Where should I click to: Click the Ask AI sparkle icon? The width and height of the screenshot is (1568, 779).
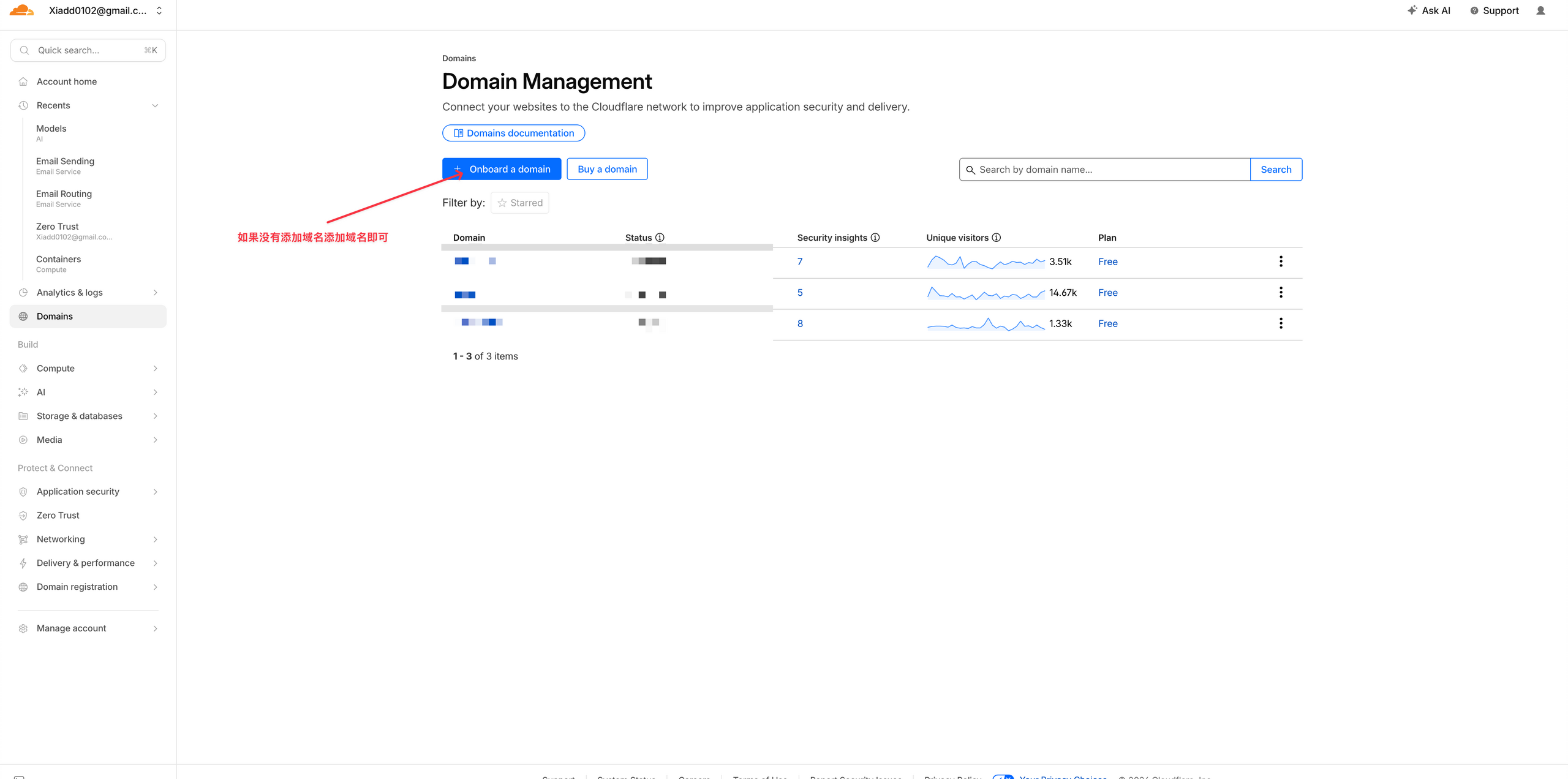click(x=1412, y=10)
